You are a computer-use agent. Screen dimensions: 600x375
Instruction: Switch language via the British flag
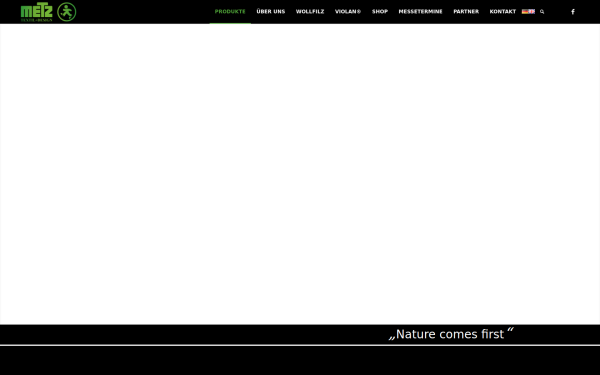click(x=532, y=11)
